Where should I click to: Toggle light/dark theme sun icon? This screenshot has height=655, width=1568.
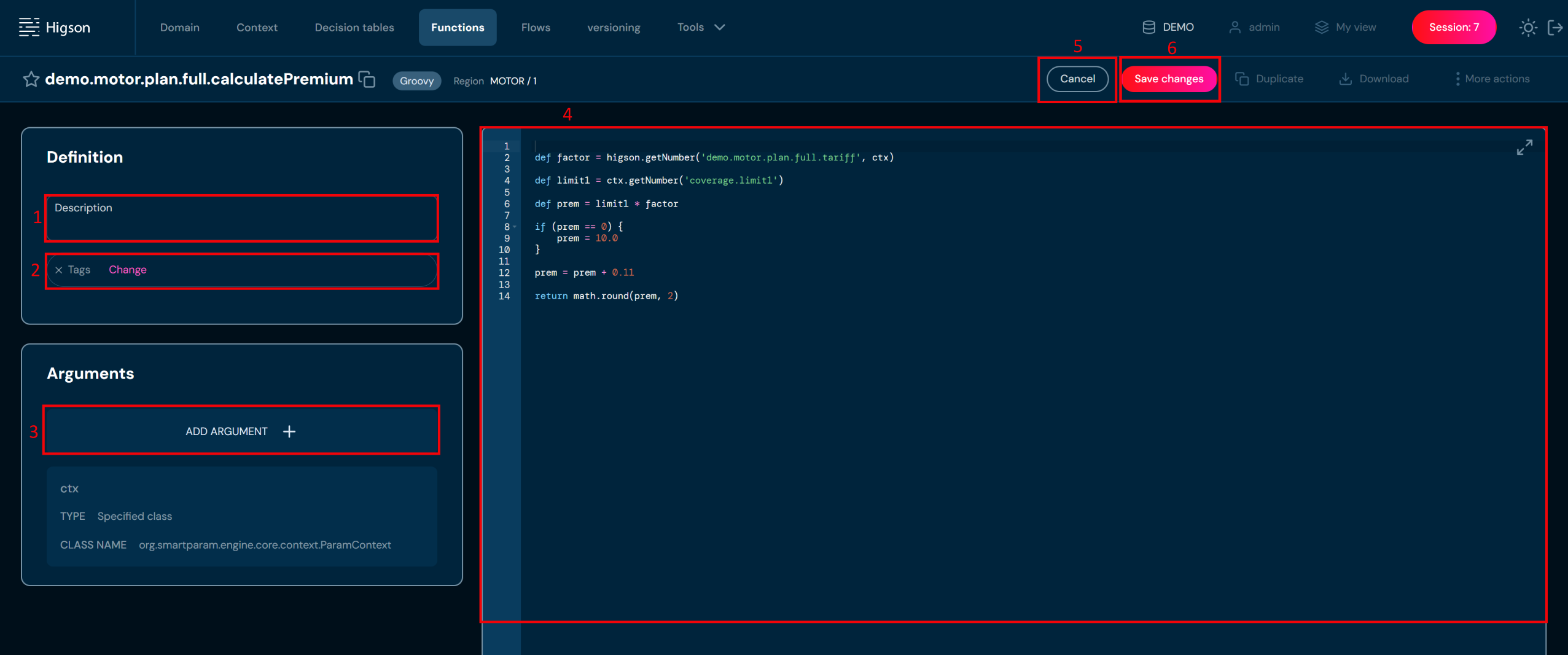tap(1527, 28)
